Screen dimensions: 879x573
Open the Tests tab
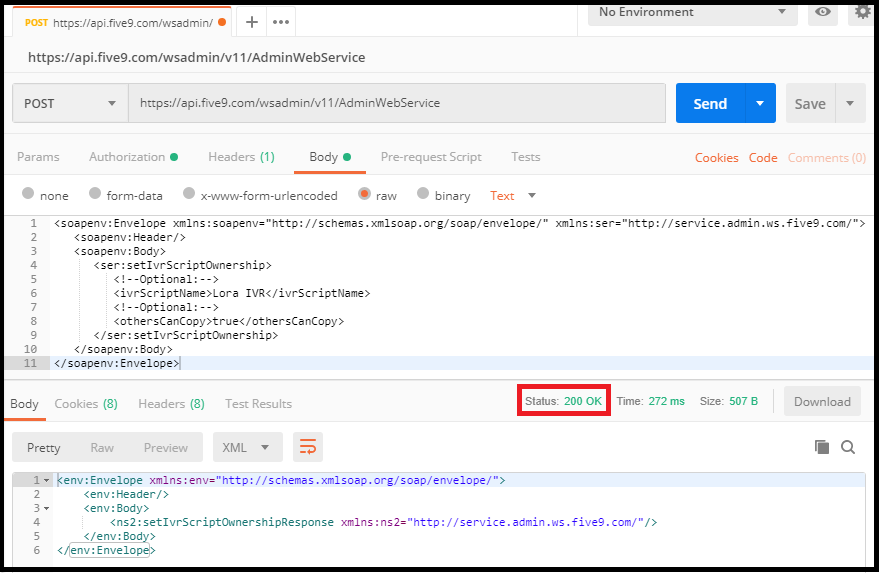pos(525,157)
